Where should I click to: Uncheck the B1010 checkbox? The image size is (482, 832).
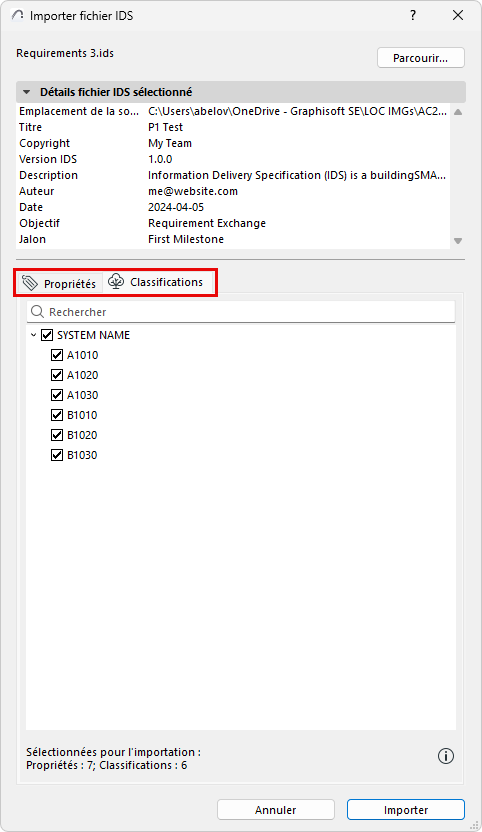[x=57, y=415]
